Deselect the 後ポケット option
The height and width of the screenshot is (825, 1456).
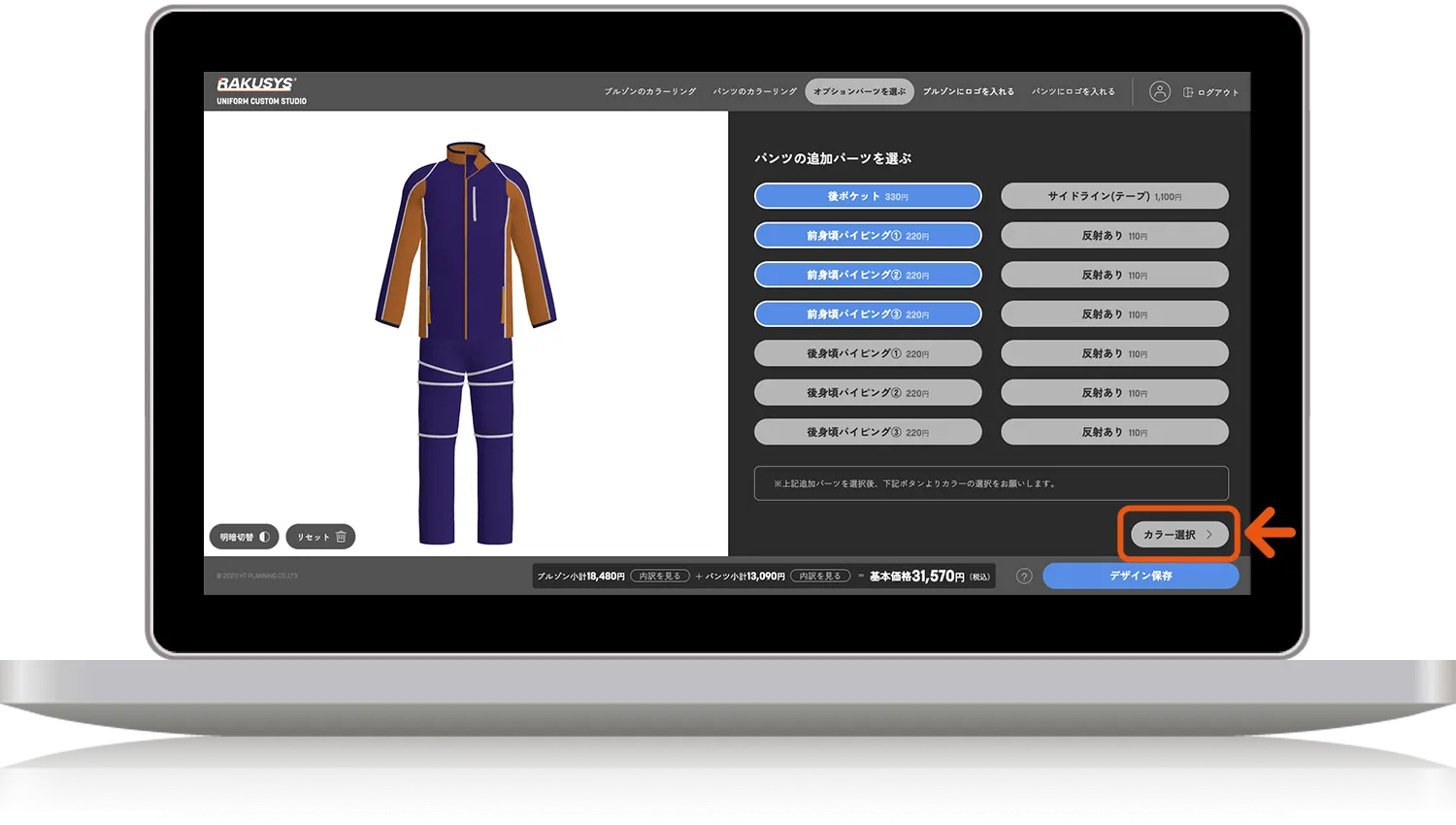click(867, 196)
